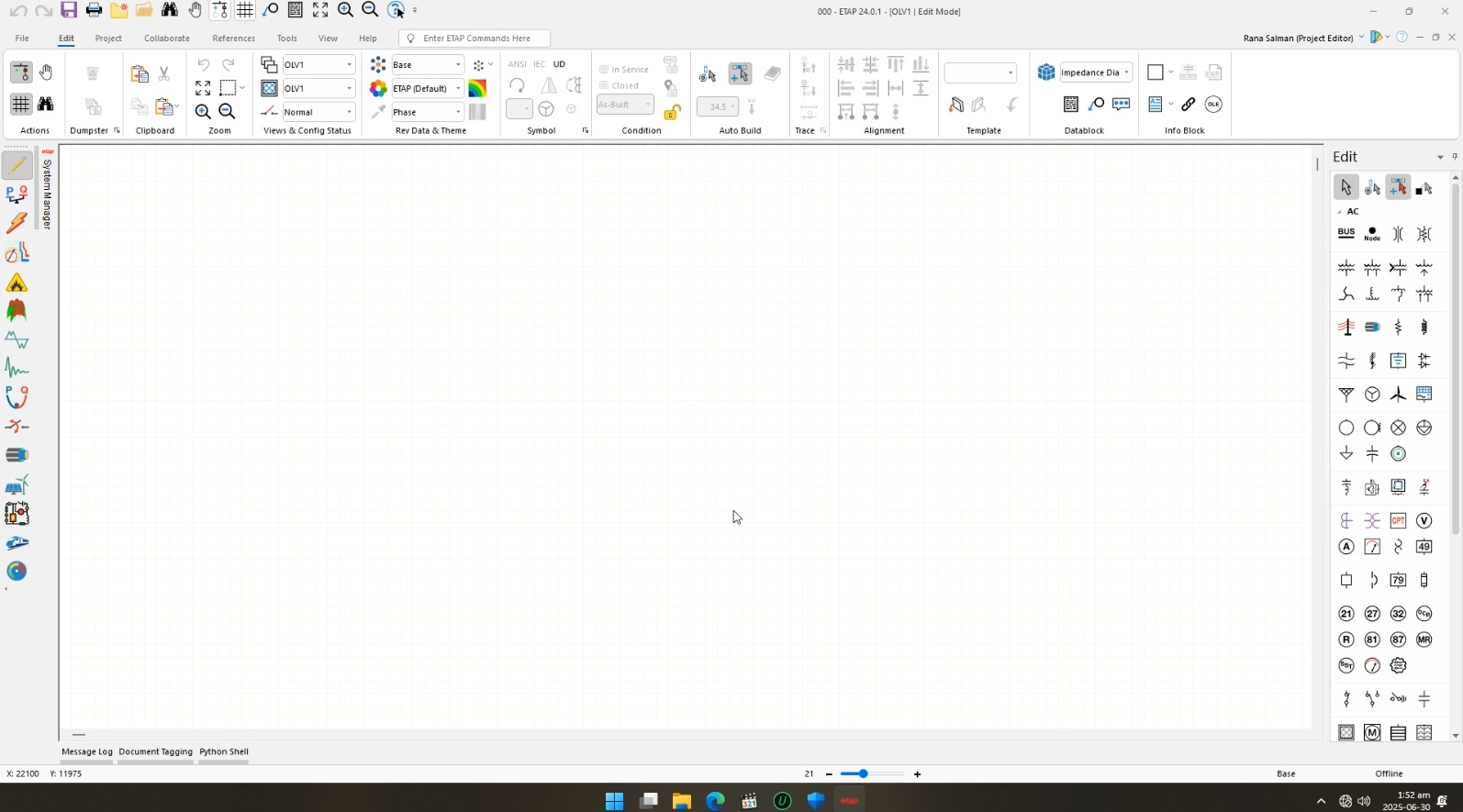1463x812 pixels.
Task: Select the ANSI symbol standard
Action: click(x=518, y=64)
